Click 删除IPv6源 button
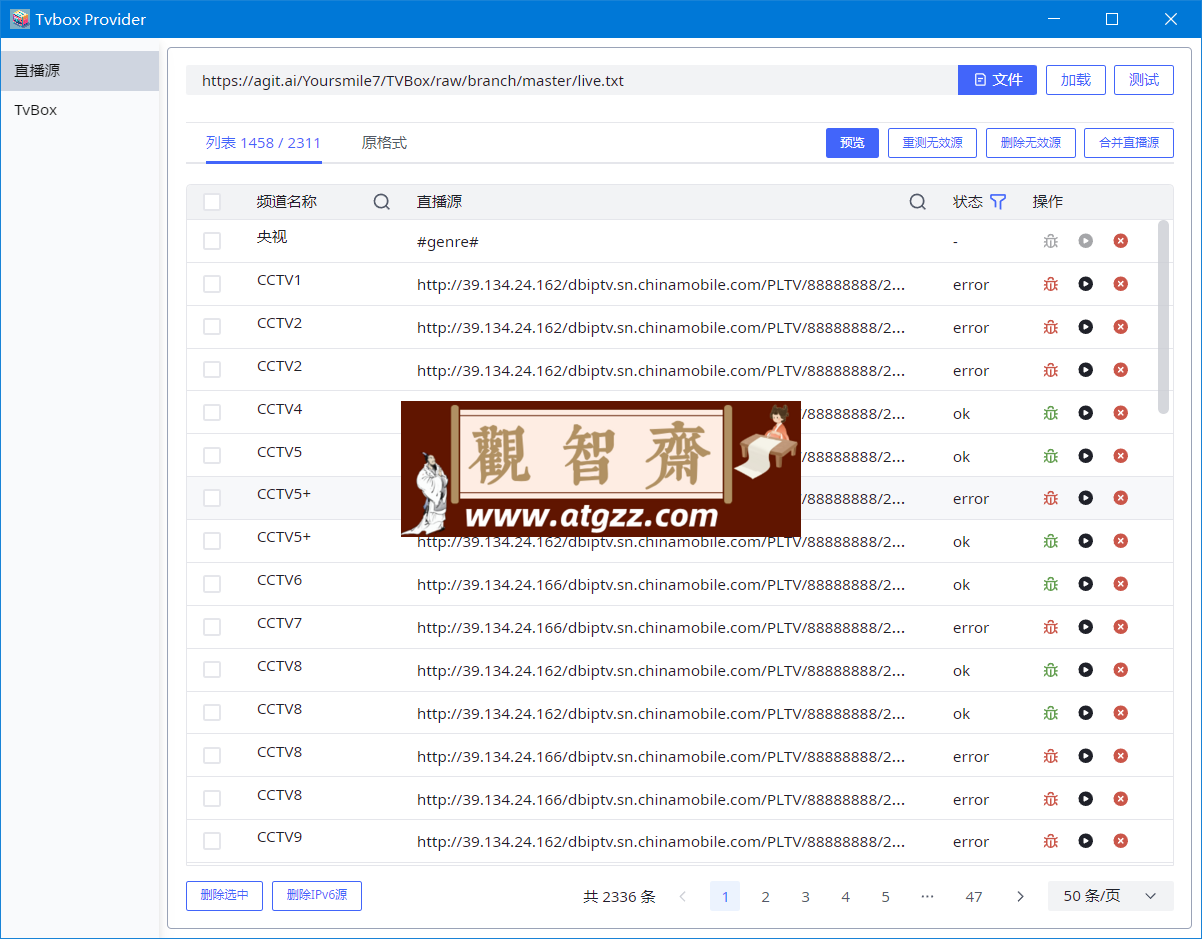Image resolution: width=1202 pixels, height=939 pixels. pyautogui.click(x=317, y=896)
